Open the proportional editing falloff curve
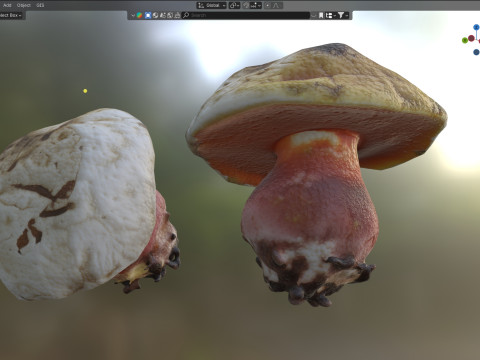This screenshot has height=360, width=480. coord(277,5)
